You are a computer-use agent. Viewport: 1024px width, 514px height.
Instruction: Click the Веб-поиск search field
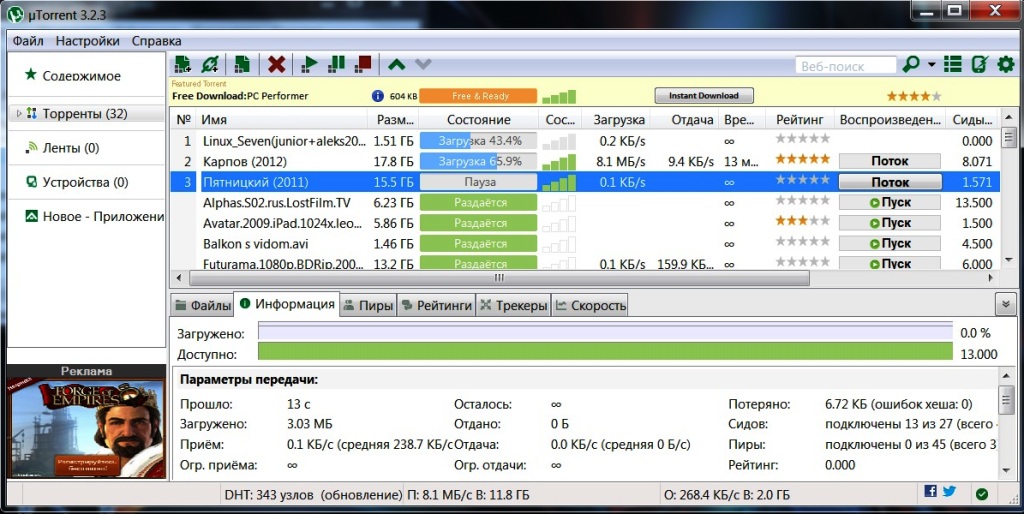pyautogui.click(x=845, y=65)
